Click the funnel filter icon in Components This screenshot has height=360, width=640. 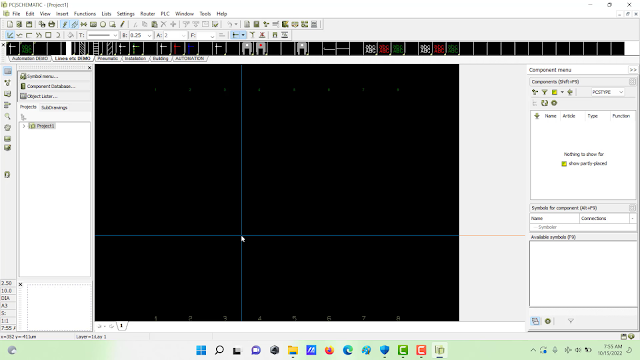[544, 92]
